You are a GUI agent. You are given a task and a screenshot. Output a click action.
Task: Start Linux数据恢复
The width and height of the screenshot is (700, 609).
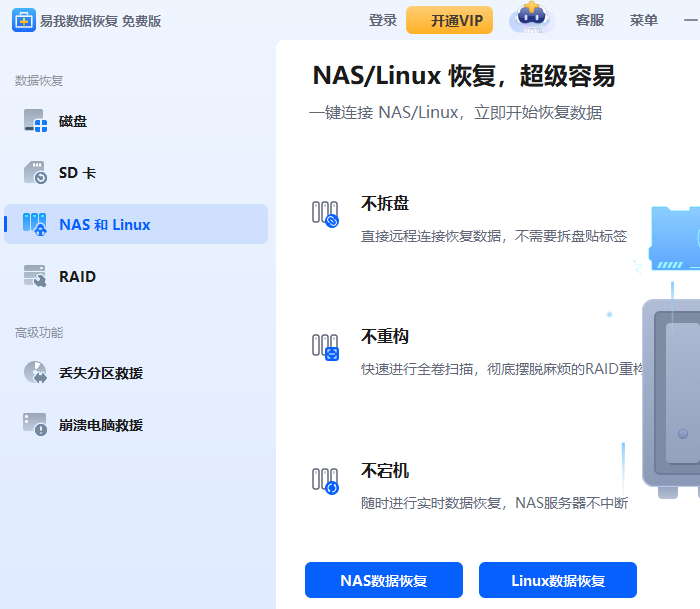558,580
